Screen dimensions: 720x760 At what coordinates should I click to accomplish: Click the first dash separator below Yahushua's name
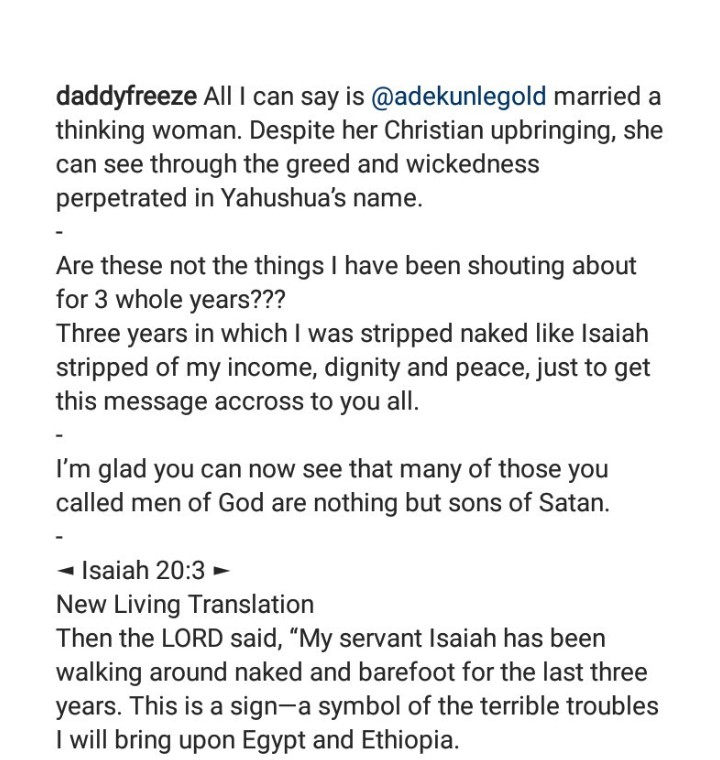click(60, 233)
